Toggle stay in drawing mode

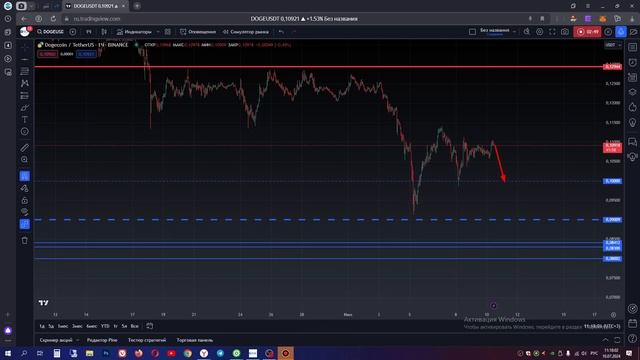(24, 188)
